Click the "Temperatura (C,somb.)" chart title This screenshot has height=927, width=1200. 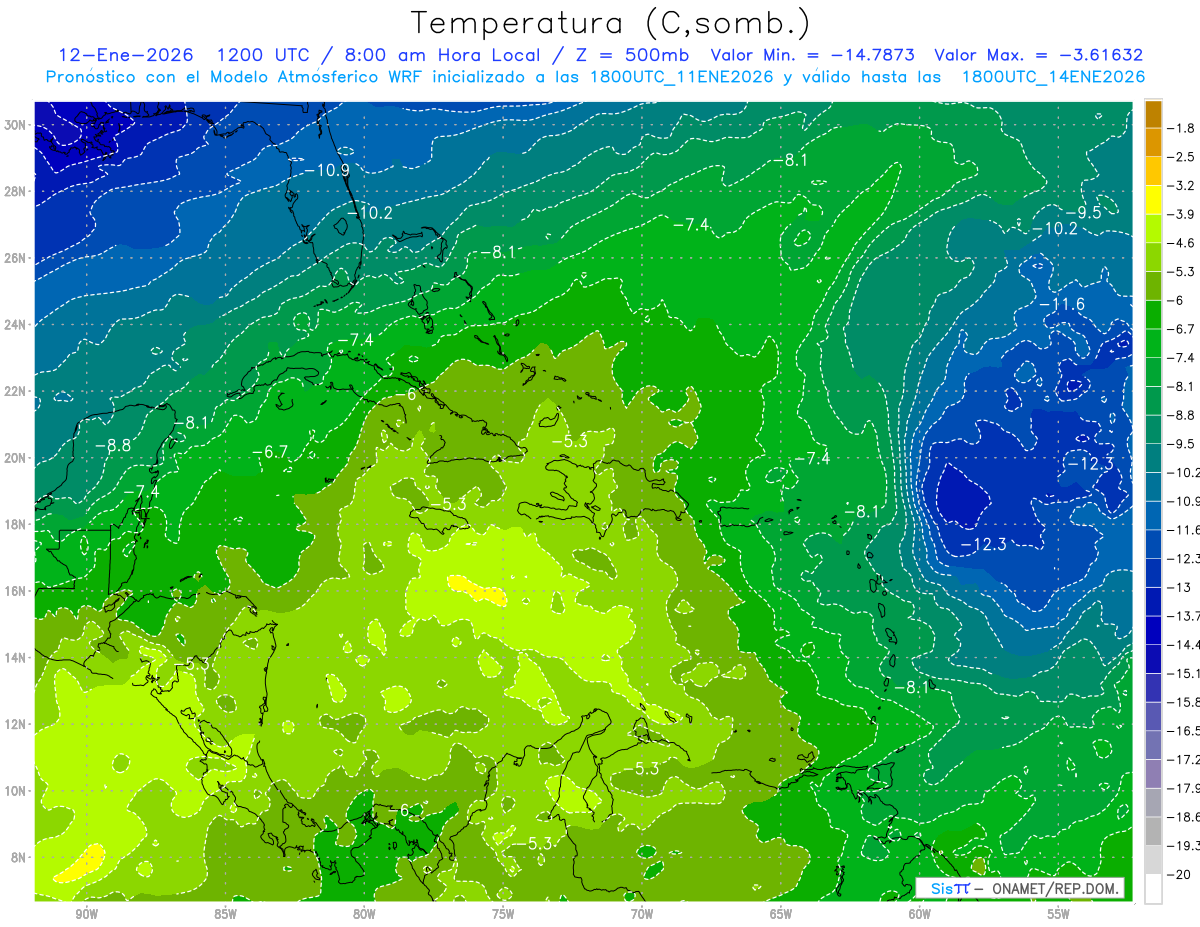(610, 23)
